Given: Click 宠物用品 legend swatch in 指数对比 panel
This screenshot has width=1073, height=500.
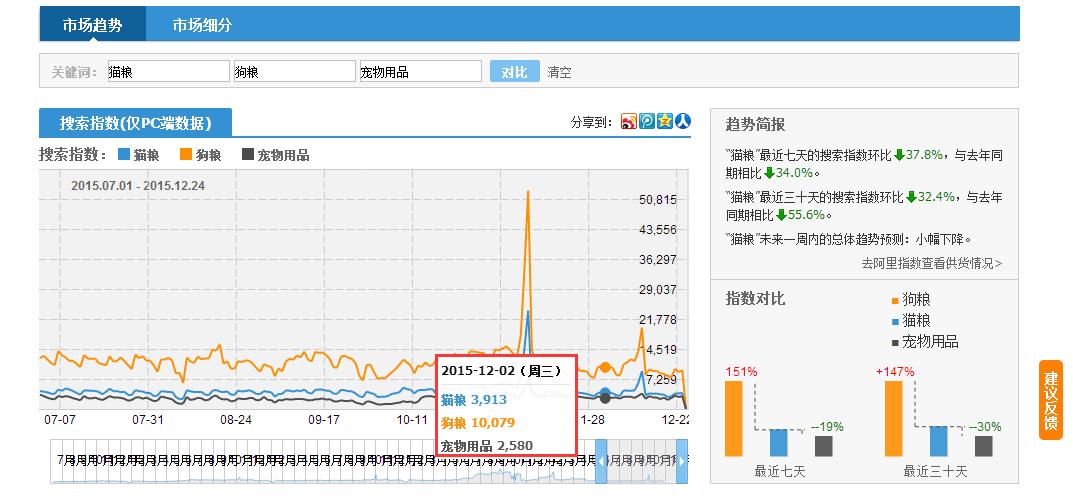Looking at the screenshot, I should point(894,343).
